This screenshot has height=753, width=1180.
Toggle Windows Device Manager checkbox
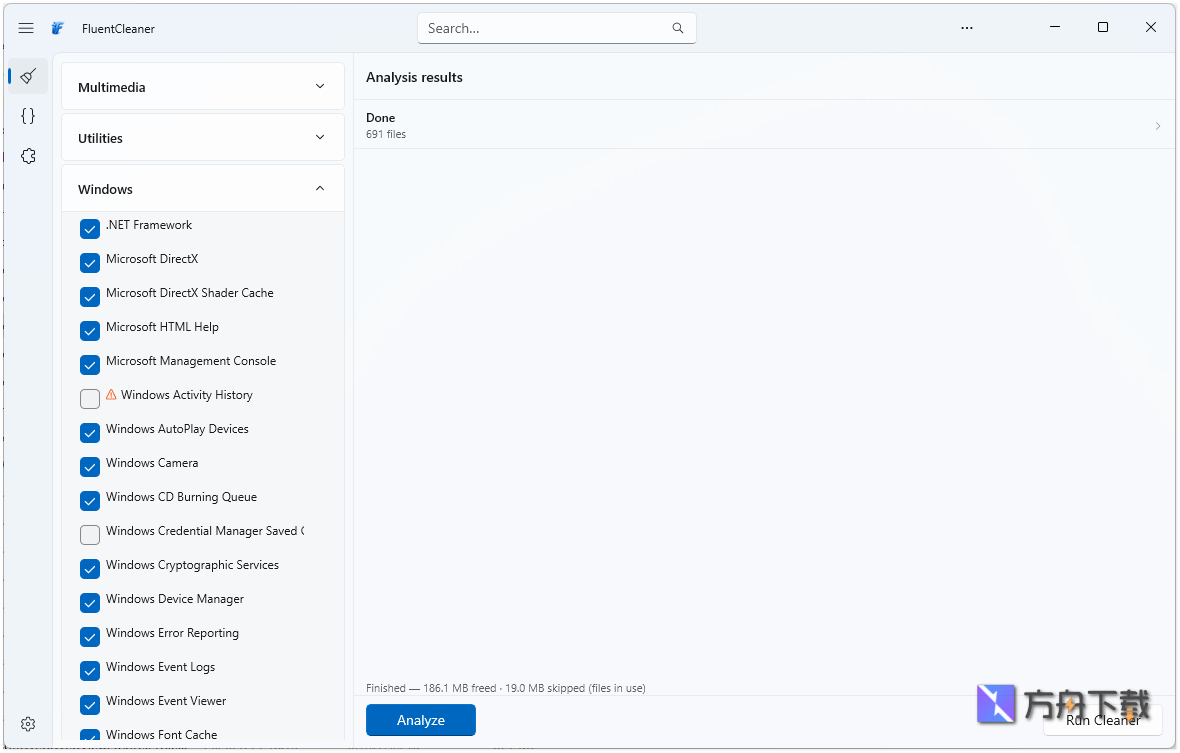[x=90, y=603]
